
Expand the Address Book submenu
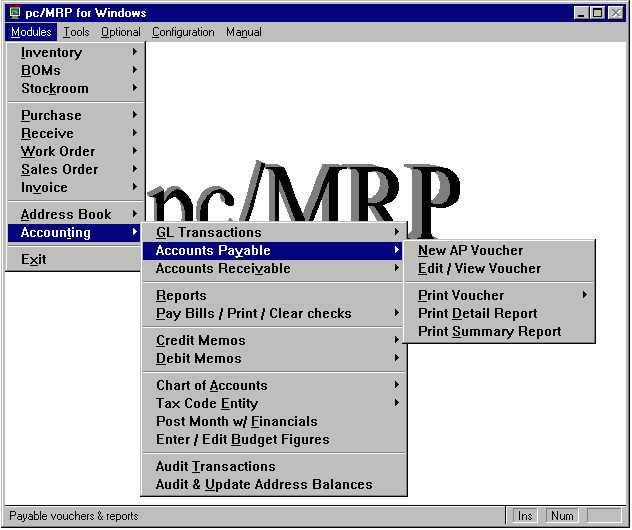(x=75, y=214)
